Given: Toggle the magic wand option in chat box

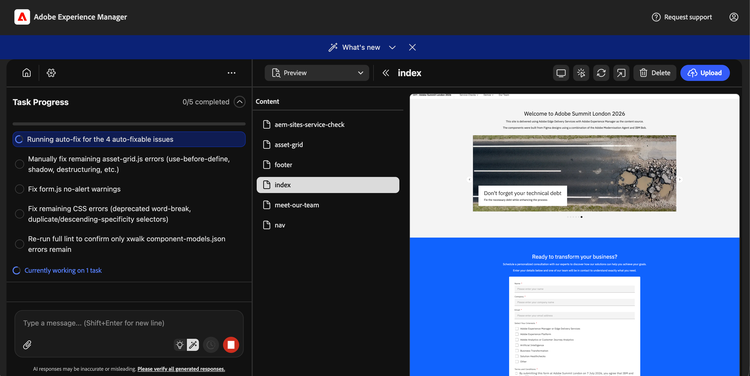Looking at the screenshot, I should point(193,344).
